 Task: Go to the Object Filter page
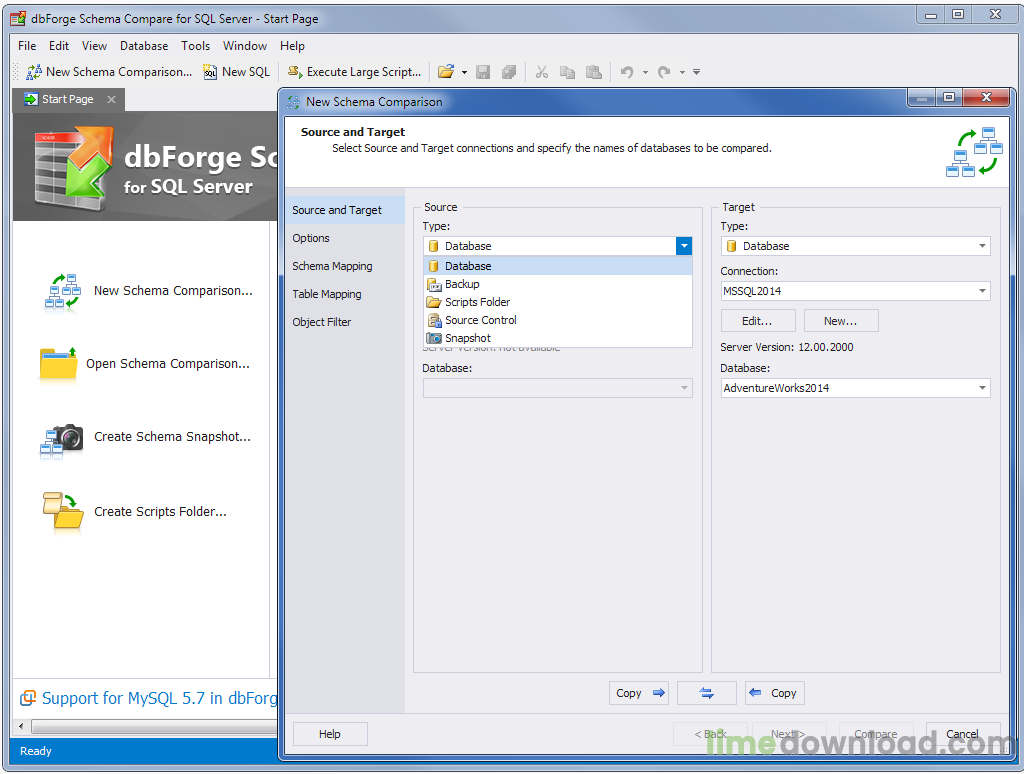tap(322, 322)
